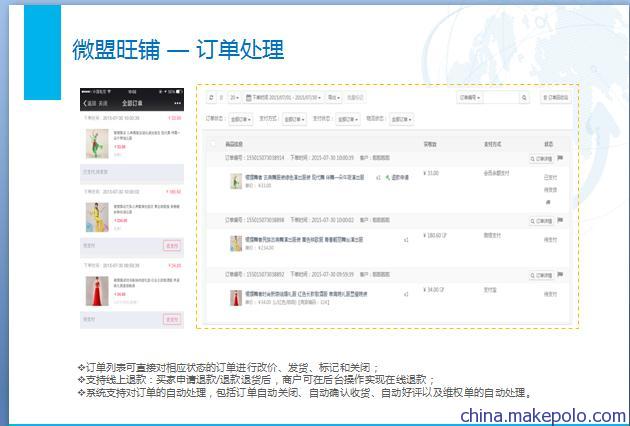Viewport: 630px width, 426px height.
Task: Click the china.makepolo.com link
Action: click(545, 416)
